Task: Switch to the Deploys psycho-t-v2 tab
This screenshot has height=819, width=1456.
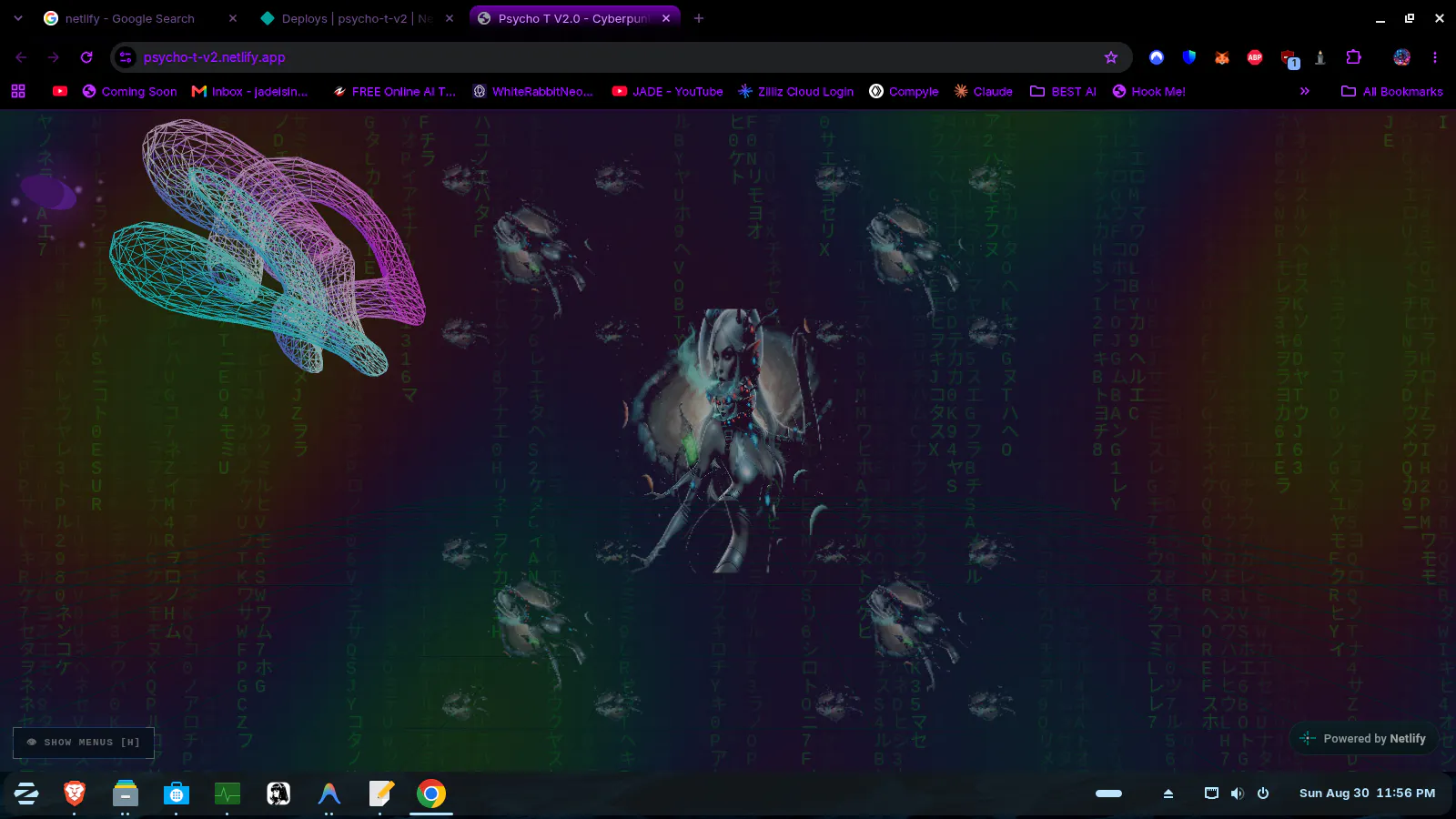Action: [x=357, y=18]
